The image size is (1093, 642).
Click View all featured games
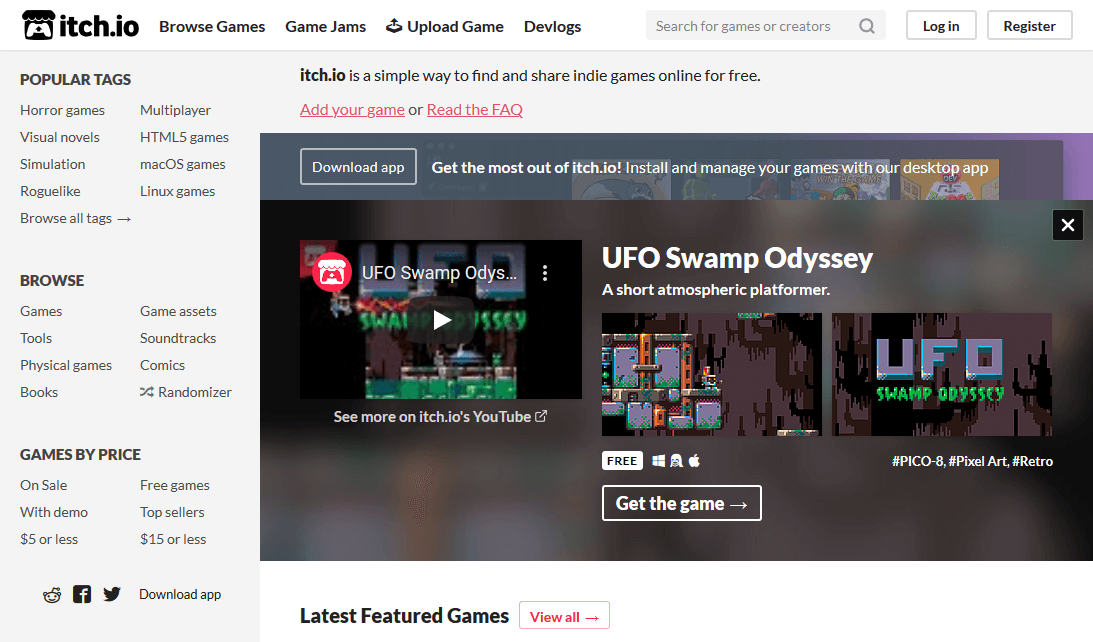(564, 616)
